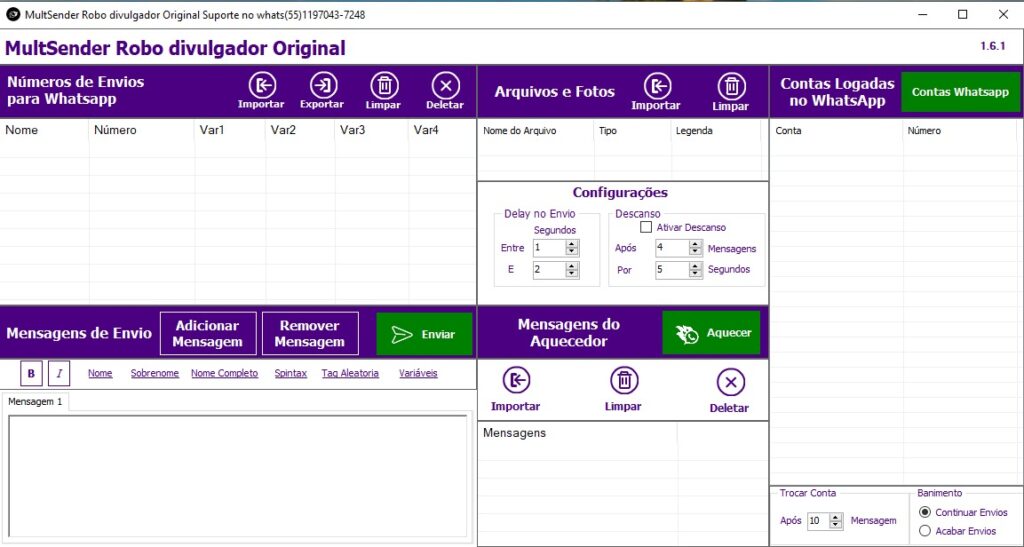Click the E delay input field
The height and width of the screenshot is (547, 1024).
549,270
